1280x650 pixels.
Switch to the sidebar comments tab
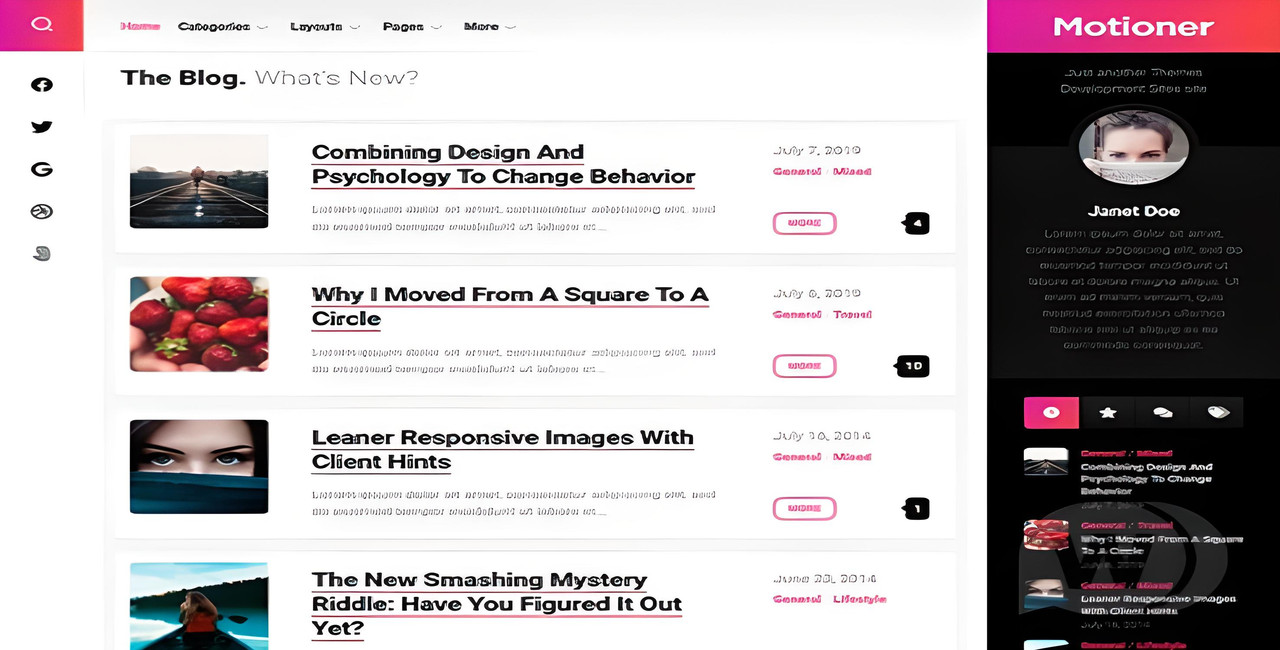point(1162,412)
